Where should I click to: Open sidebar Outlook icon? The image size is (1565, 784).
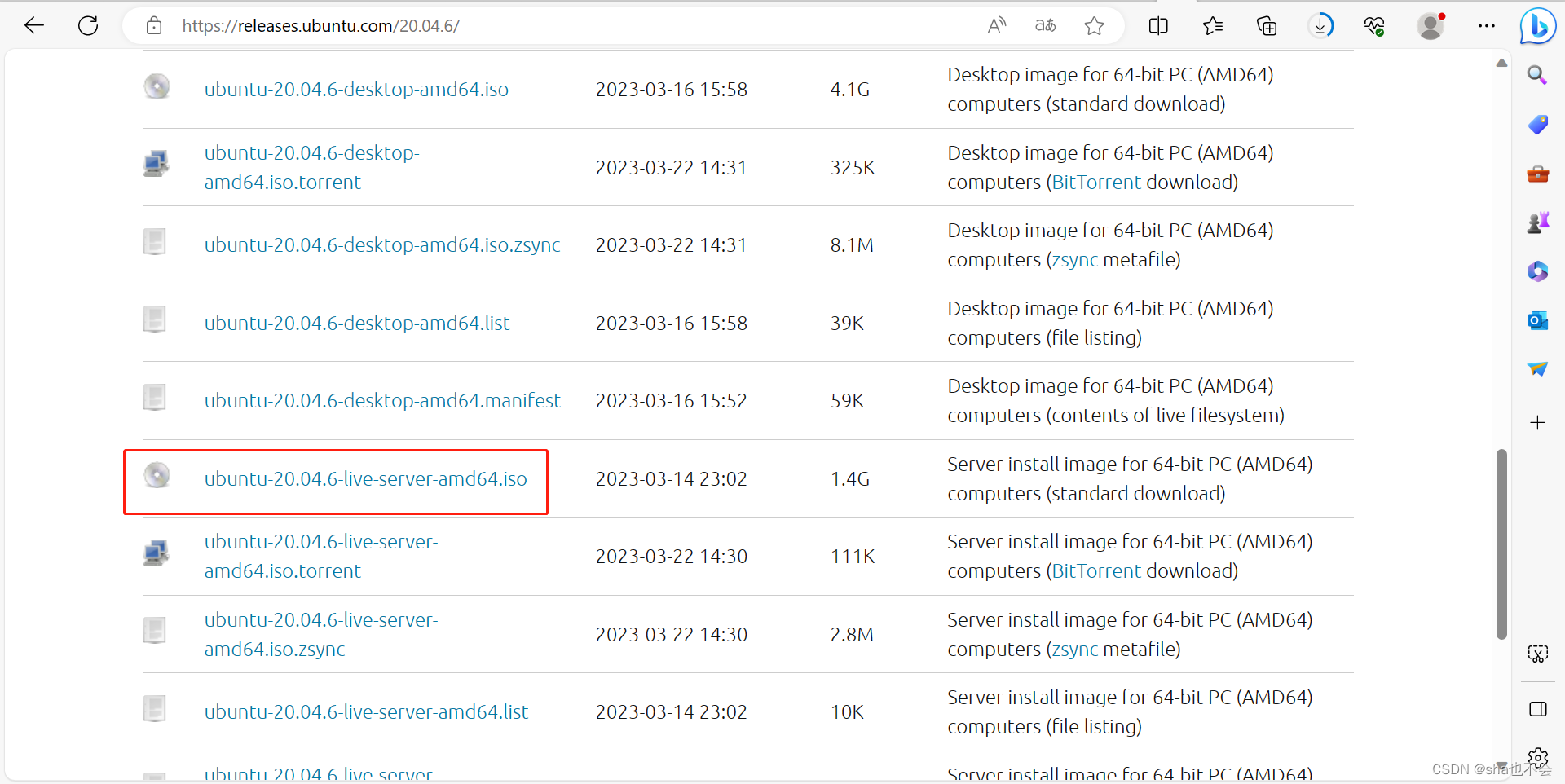point(1537,320)
